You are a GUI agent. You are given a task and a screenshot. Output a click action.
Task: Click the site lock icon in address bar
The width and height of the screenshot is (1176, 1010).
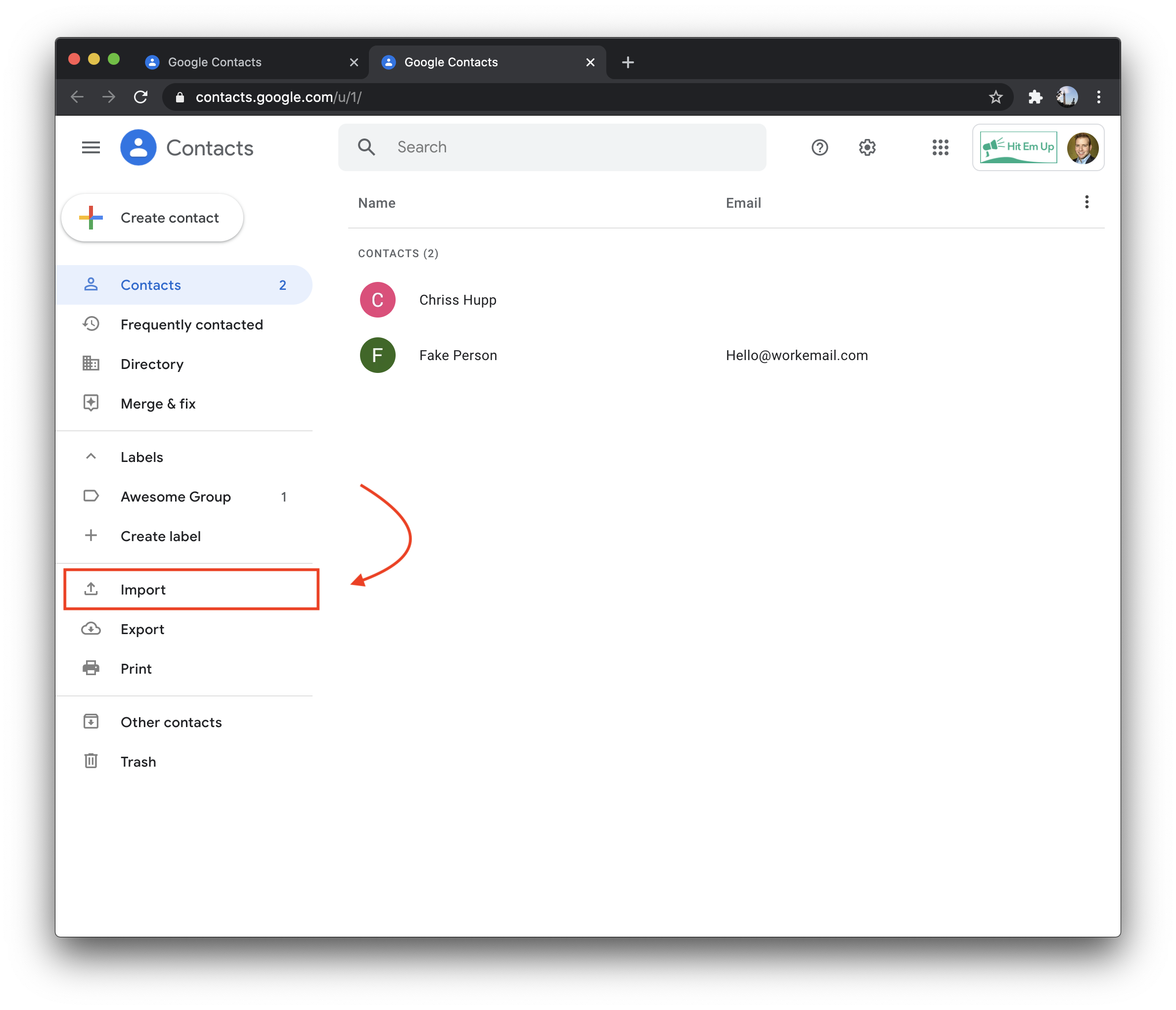[x=180, y=97]
